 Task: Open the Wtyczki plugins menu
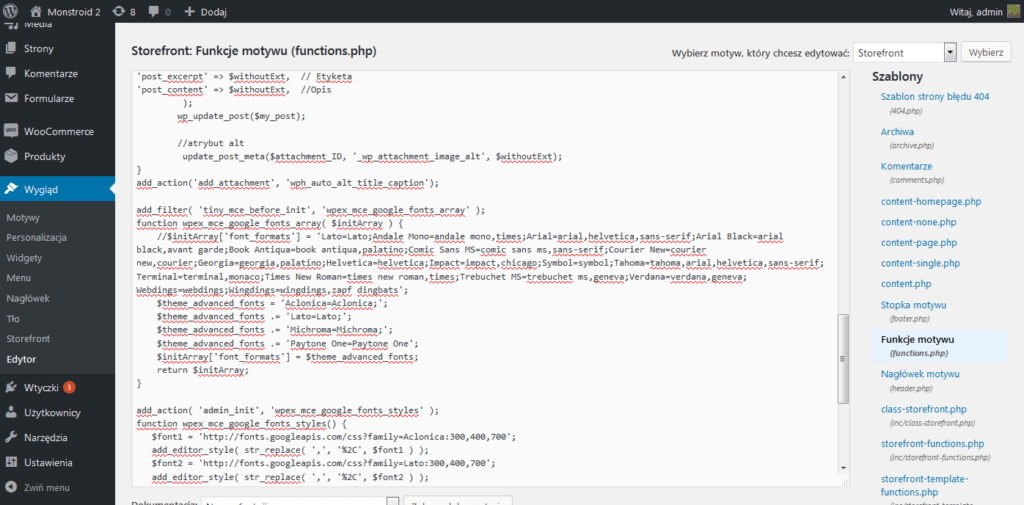(x=42, y=387)
